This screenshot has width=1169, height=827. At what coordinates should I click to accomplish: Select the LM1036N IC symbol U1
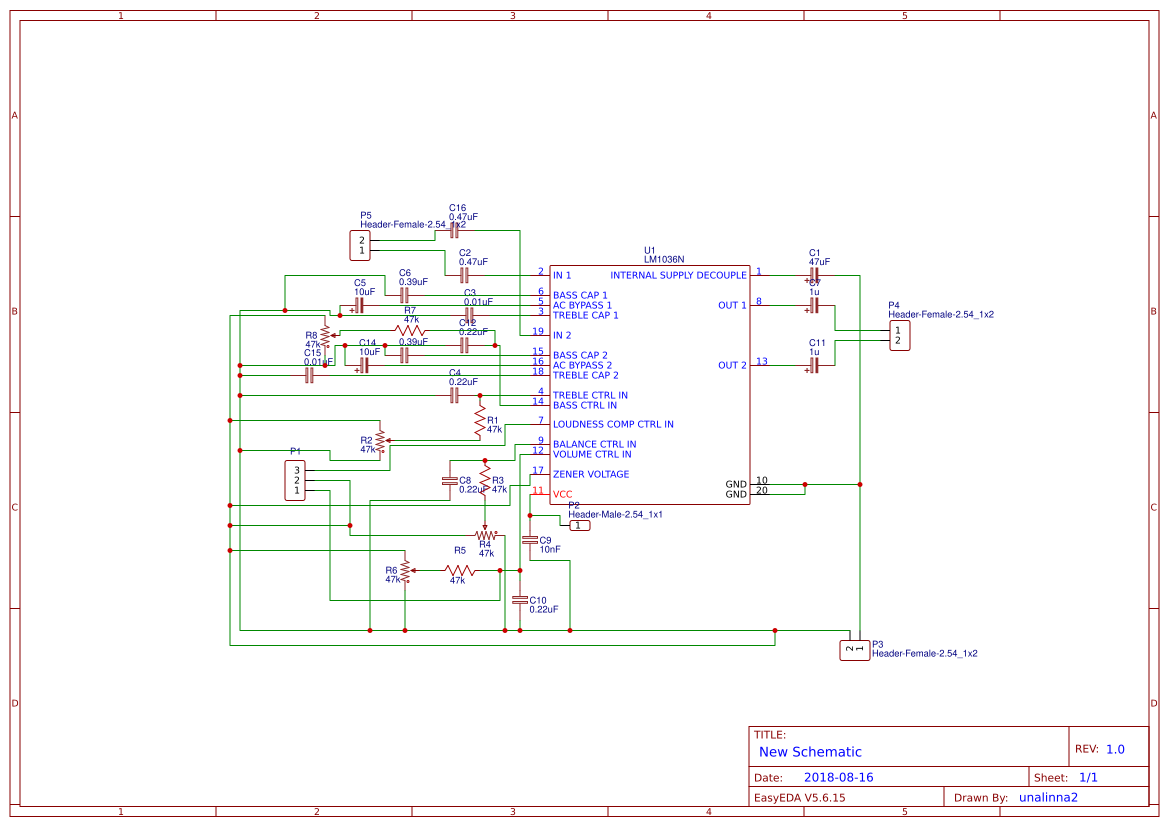[650, 385]
